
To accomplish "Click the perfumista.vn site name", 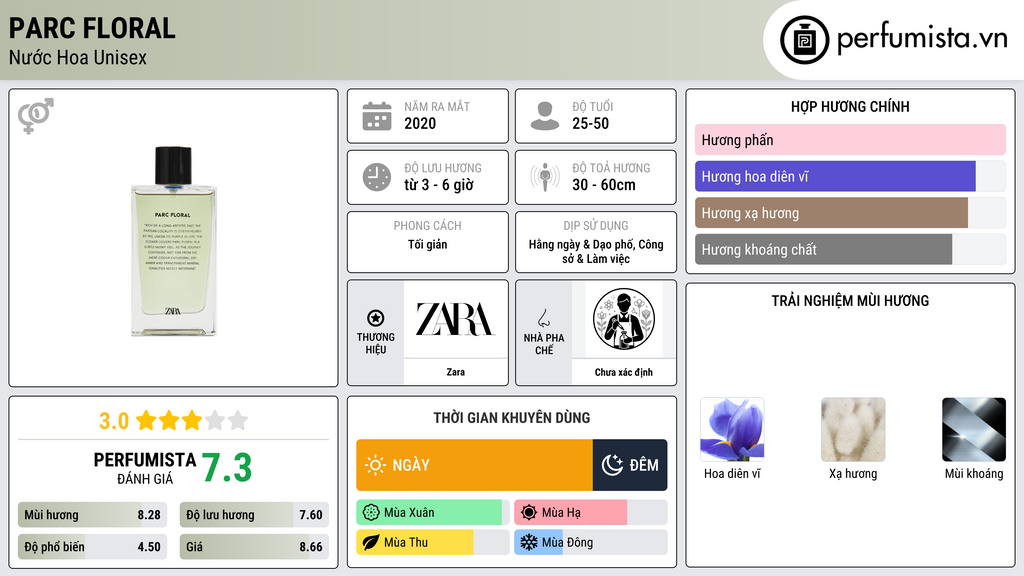I will [922, 38].
